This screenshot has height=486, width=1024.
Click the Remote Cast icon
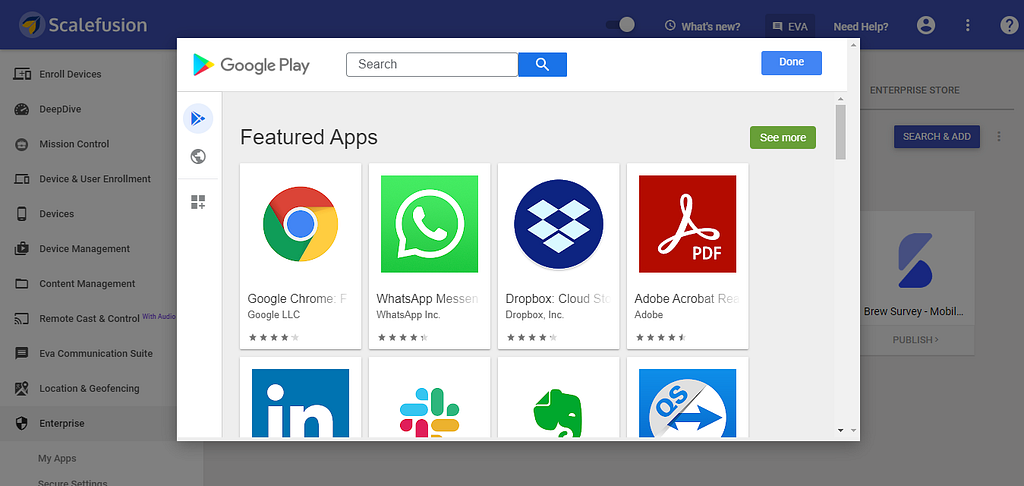pos(22,319)
